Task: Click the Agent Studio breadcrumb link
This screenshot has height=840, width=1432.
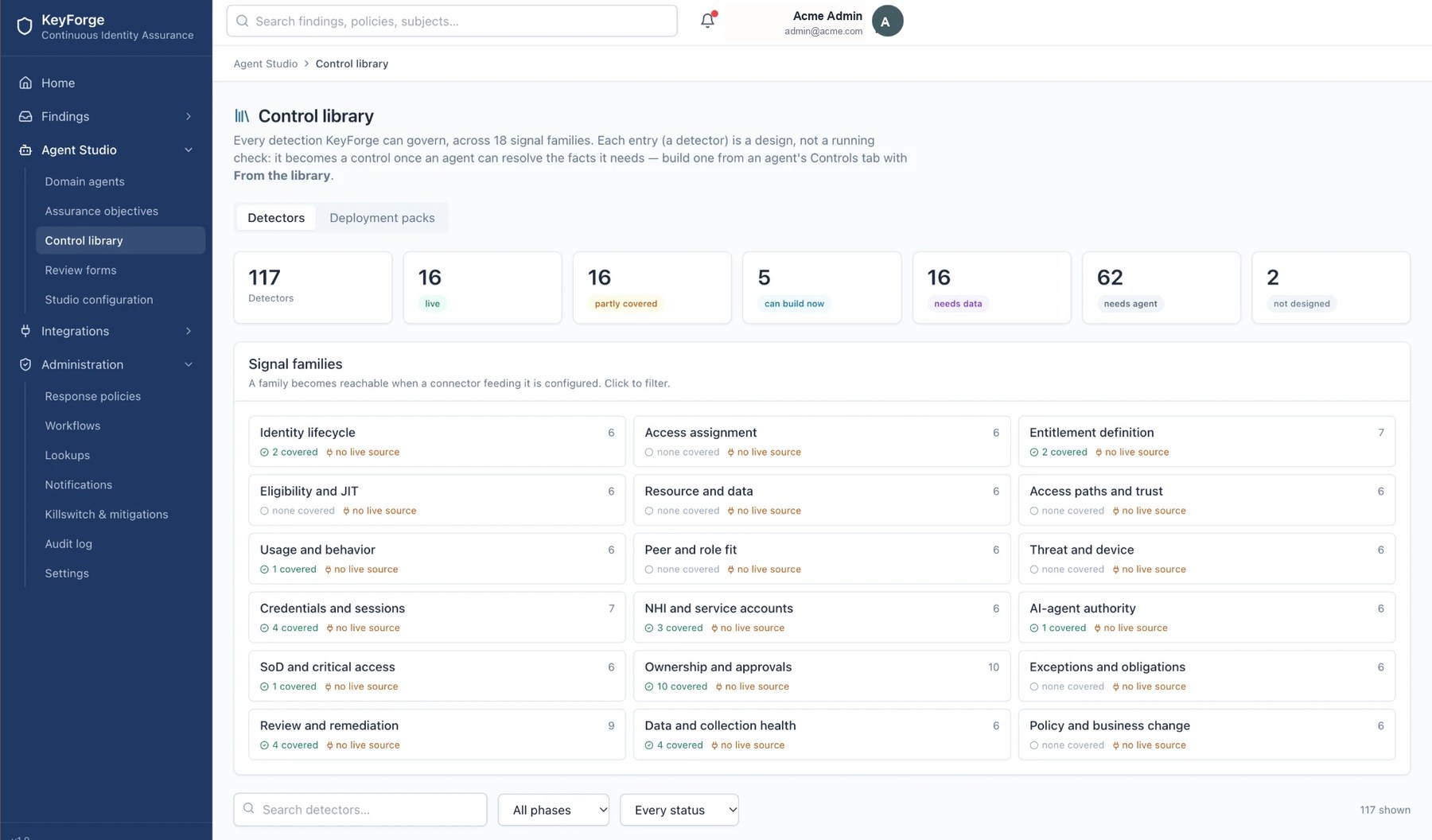Action: point(266,64)
